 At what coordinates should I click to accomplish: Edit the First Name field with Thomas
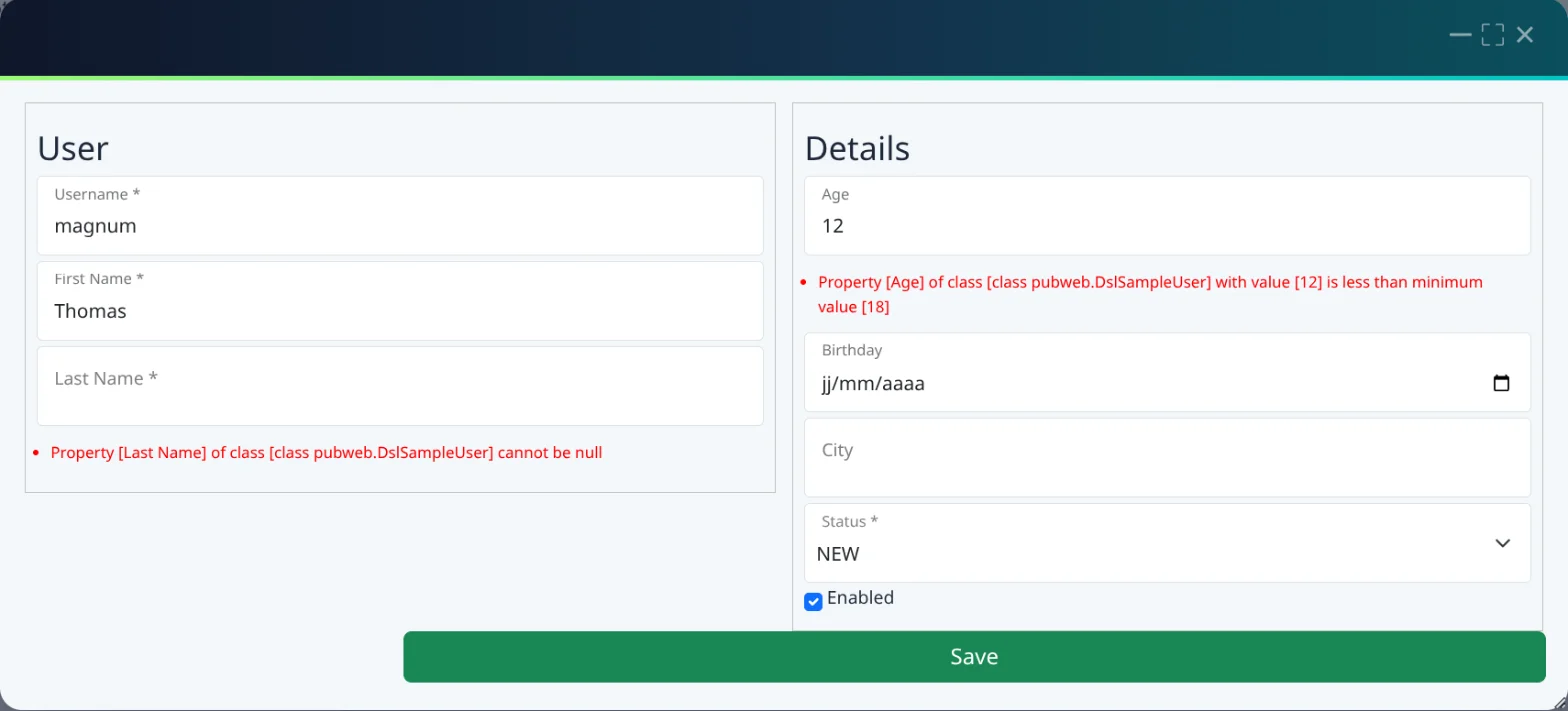(400, 301)
